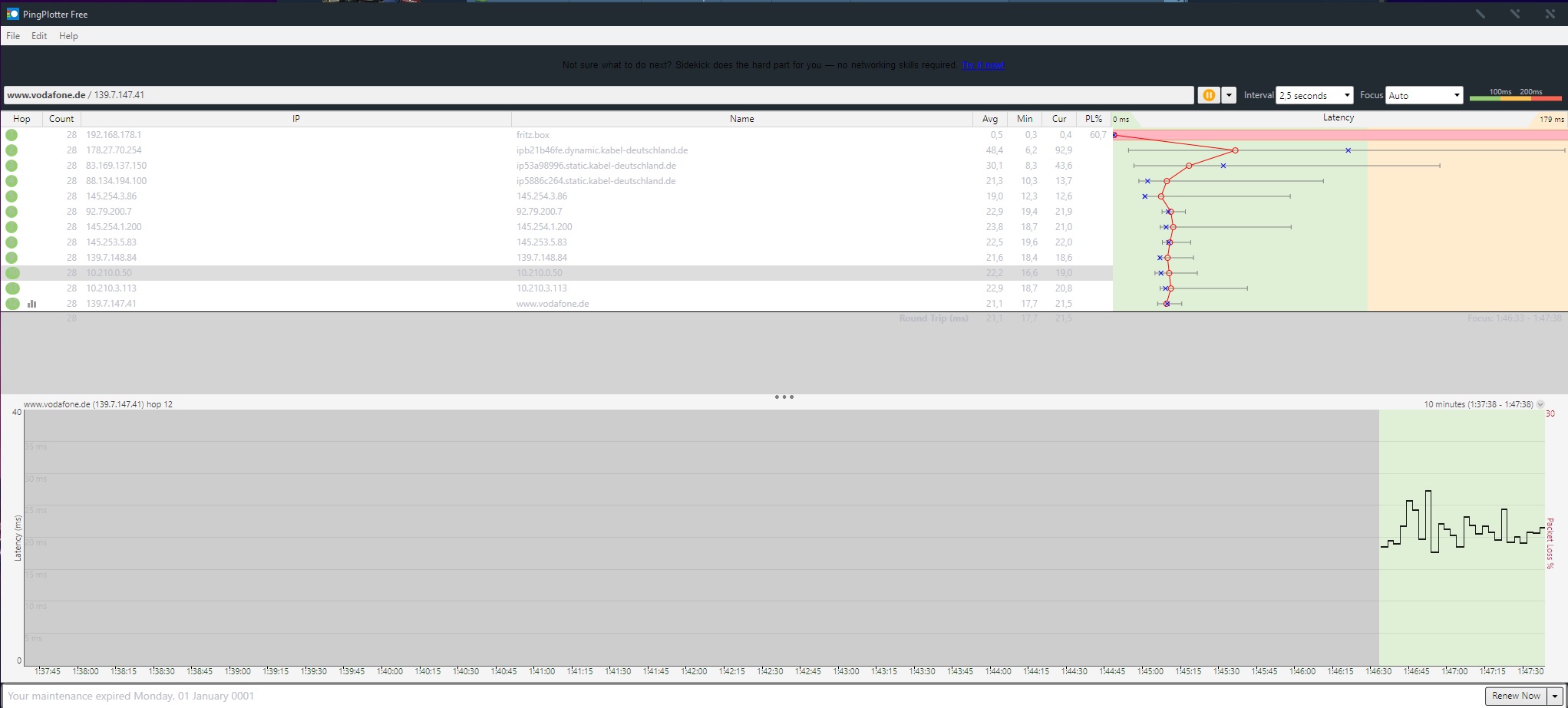The image size is (1568, 708).
Task: Click the 1:46:45 timeline tick label
Action: pos(1416,671)
